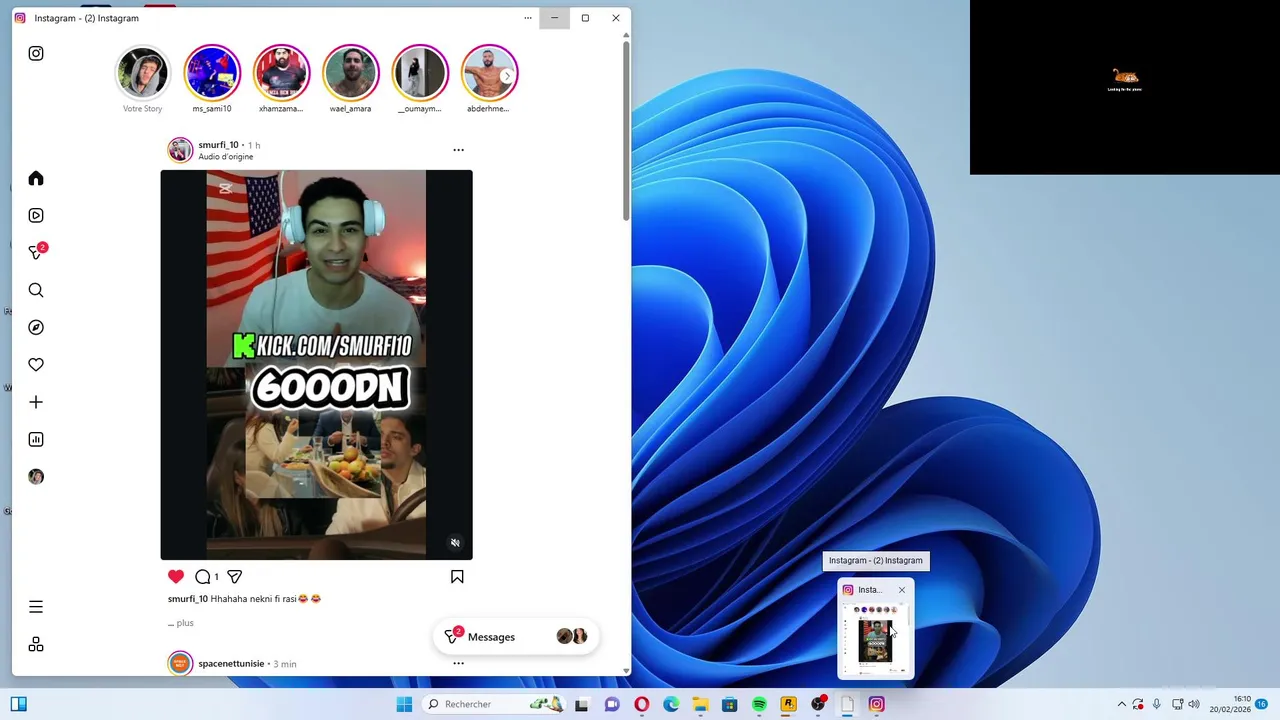
Task: Launch Microsoft Edge from taskbar
Action: pyautogui.click(x=671, y=704)
